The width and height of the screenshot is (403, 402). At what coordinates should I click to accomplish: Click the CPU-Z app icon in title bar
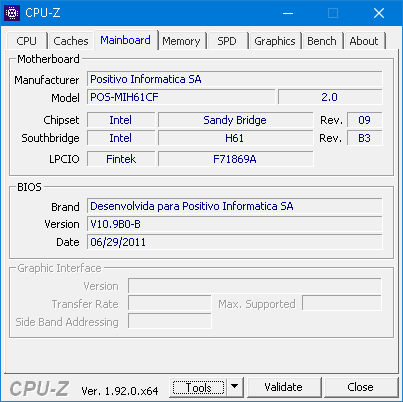[x=12, y=13]
